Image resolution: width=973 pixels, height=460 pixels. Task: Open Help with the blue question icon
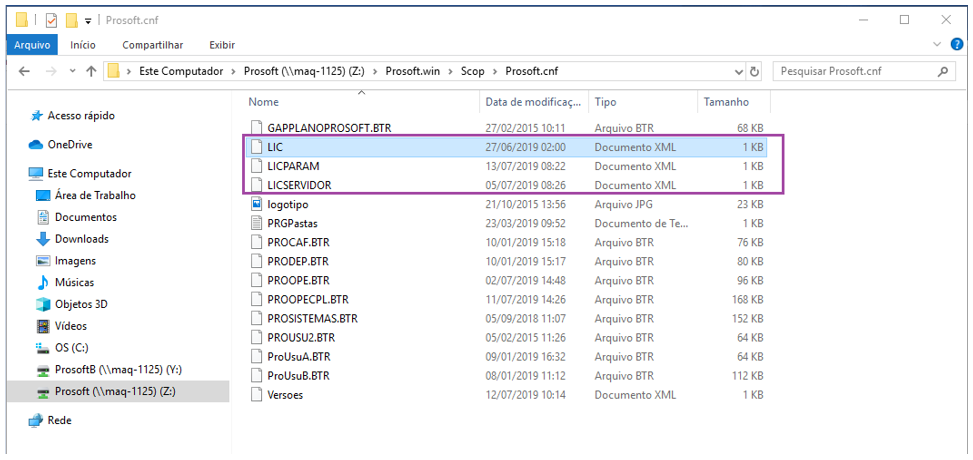coord(957,44)
